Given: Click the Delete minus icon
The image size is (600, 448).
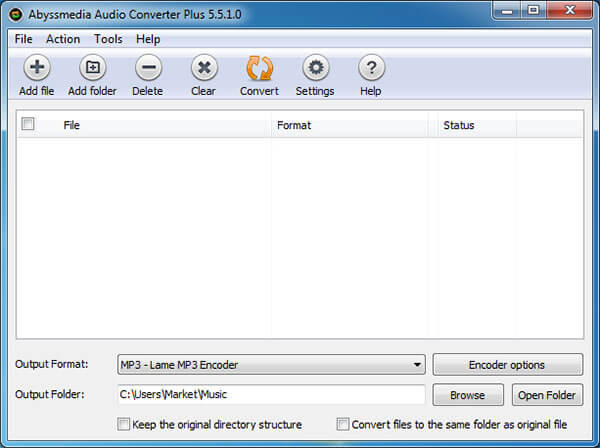Looking at the screenshot, I should [148, 67].
